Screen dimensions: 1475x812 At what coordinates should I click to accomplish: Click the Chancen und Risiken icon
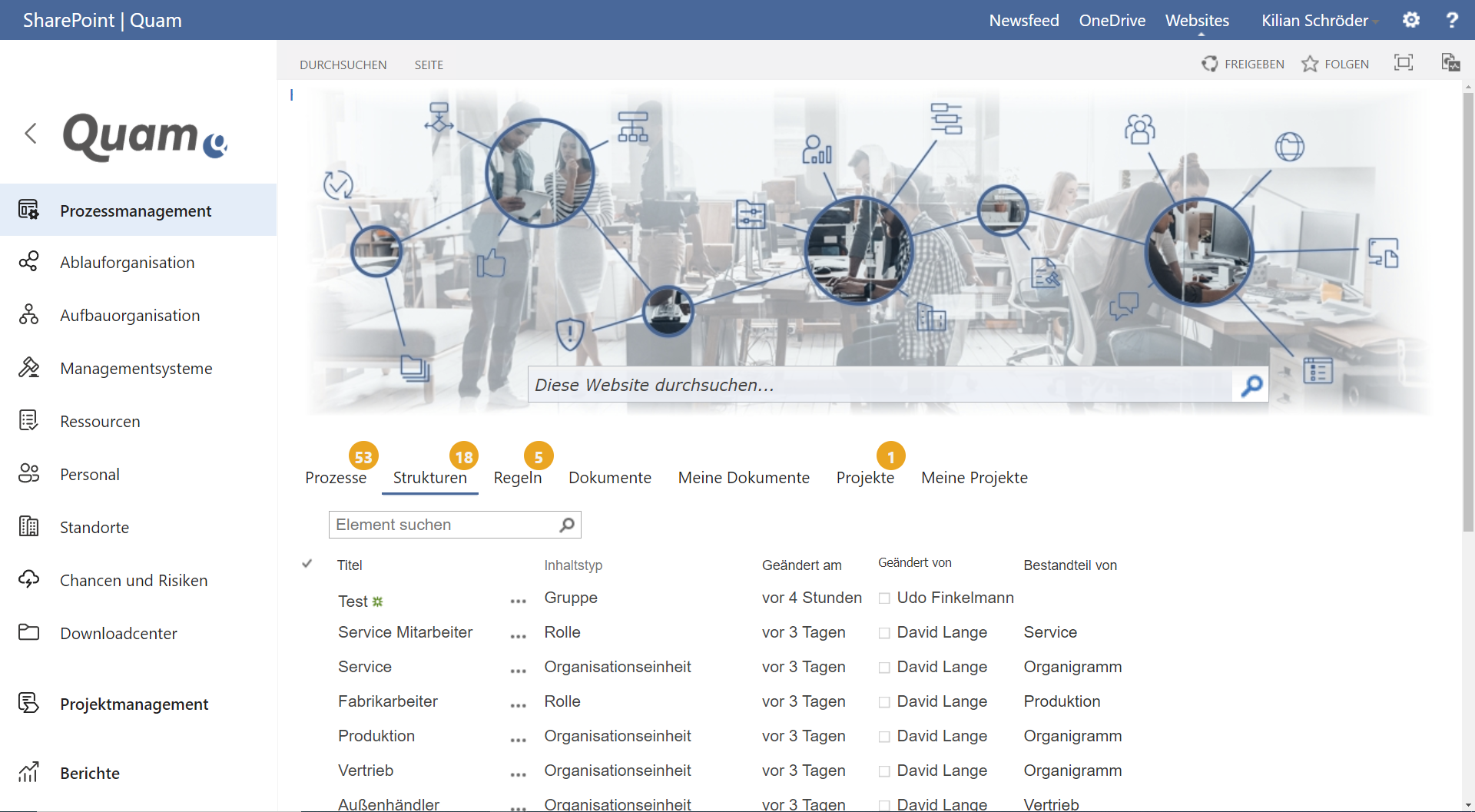pos(28,580)
